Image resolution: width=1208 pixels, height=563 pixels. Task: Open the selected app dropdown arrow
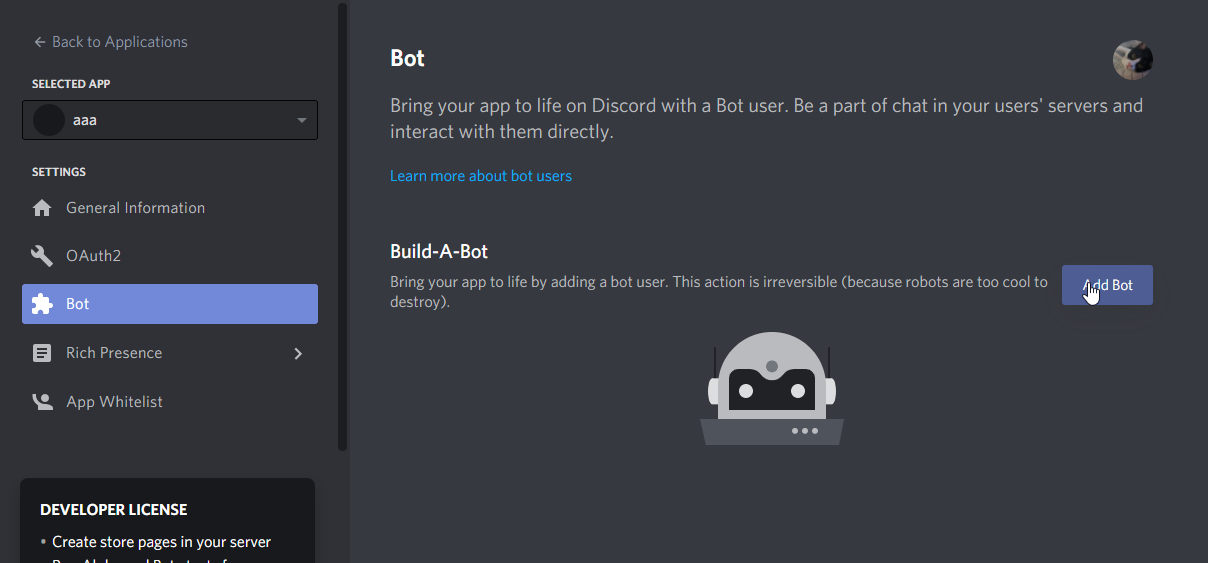coord(302,121)
